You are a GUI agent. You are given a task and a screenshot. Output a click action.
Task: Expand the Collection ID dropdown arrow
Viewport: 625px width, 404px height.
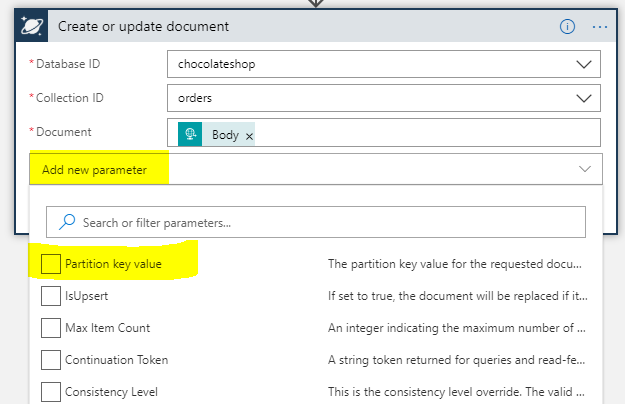584,98
